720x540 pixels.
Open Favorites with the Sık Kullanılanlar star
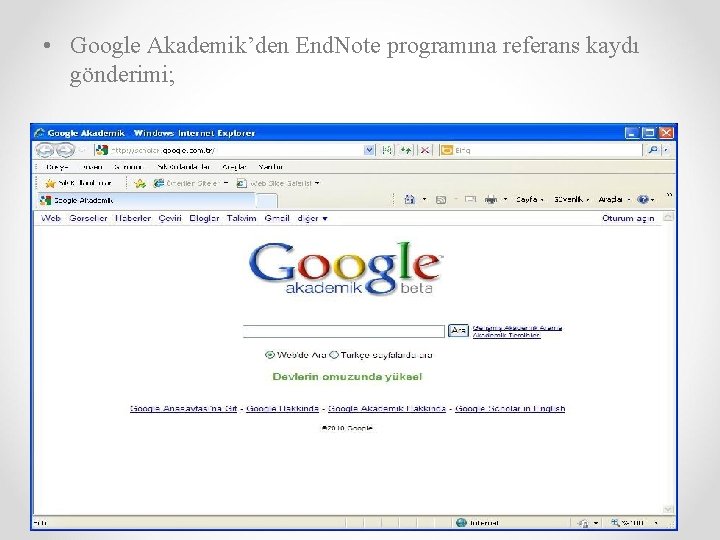(50, 183)
